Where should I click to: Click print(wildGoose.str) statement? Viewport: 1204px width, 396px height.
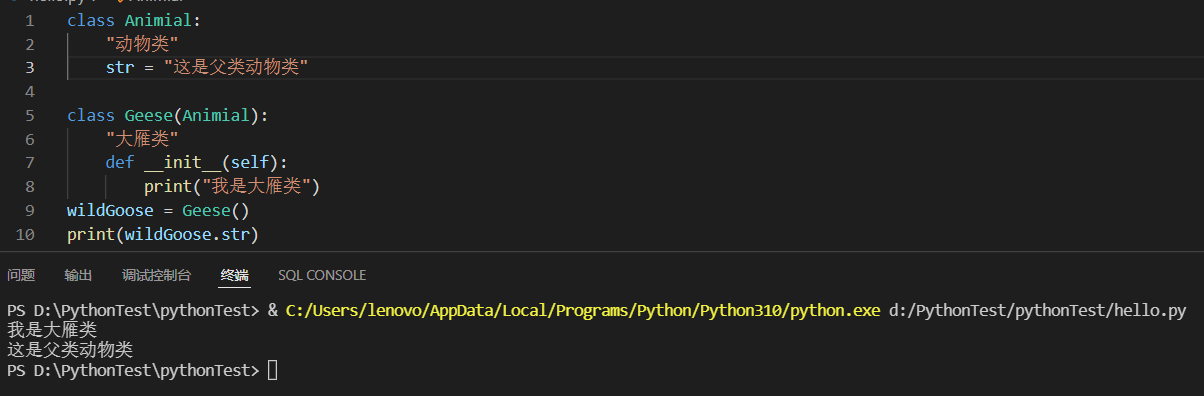[x=163, y=235]
